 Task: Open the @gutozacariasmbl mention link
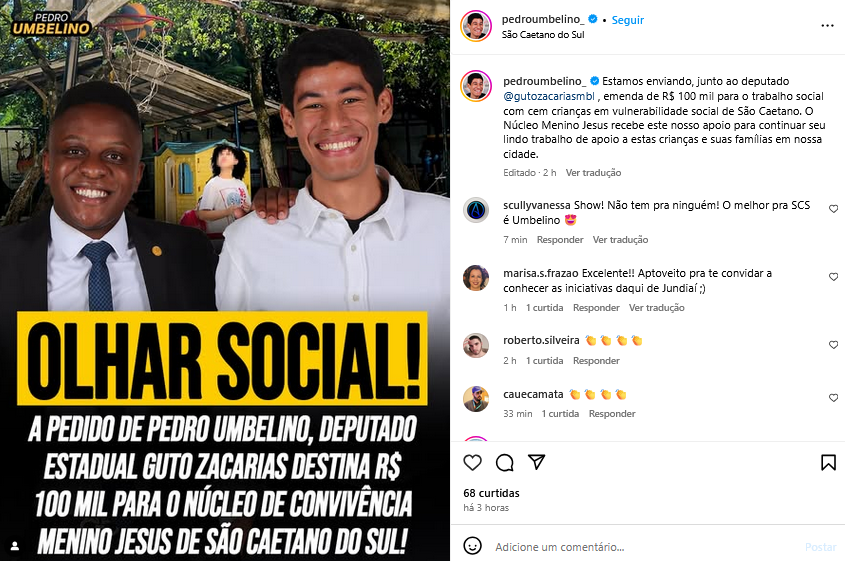pos(549,96)
